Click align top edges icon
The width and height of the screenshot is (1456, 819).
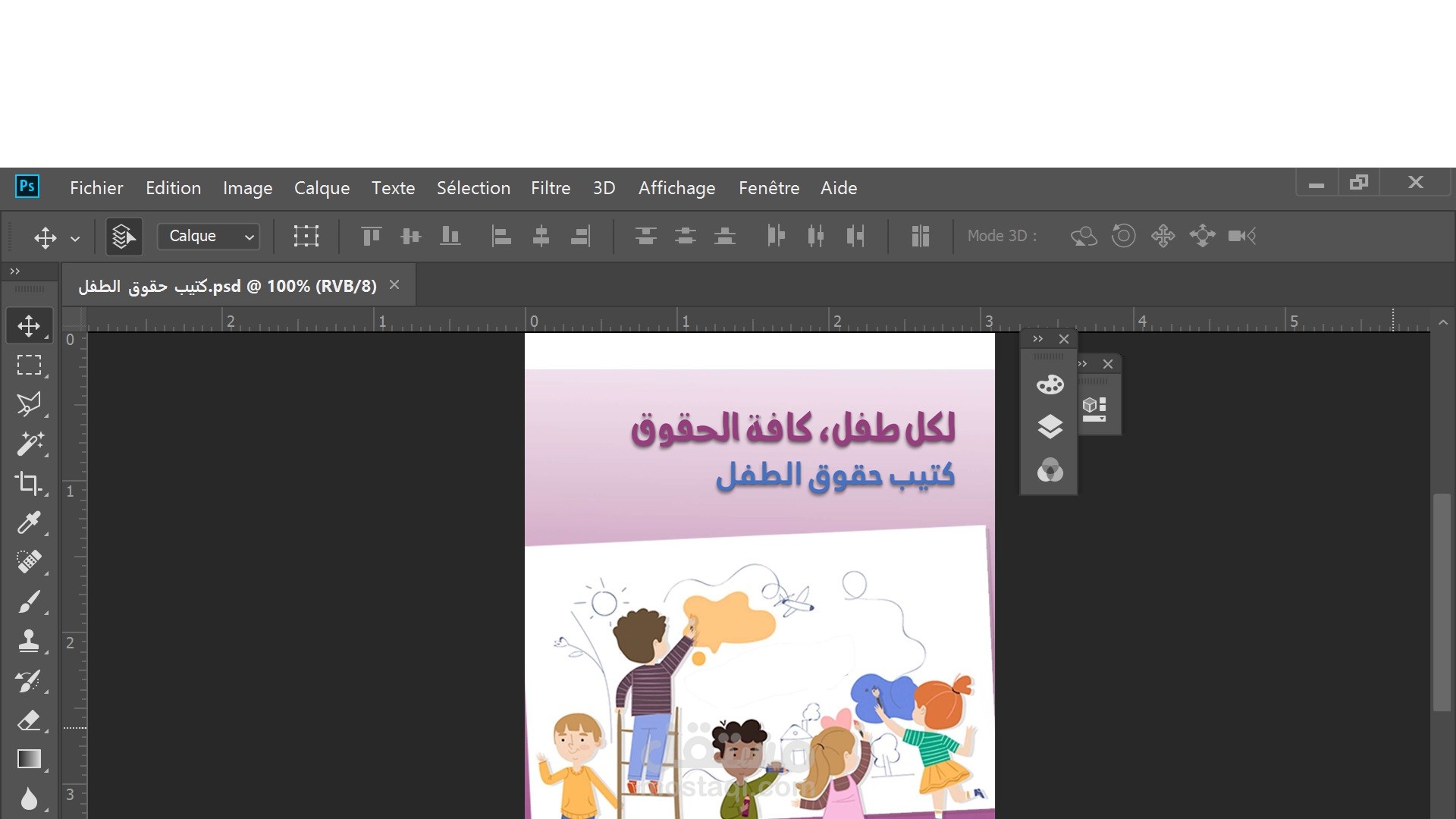coord(371,237)
